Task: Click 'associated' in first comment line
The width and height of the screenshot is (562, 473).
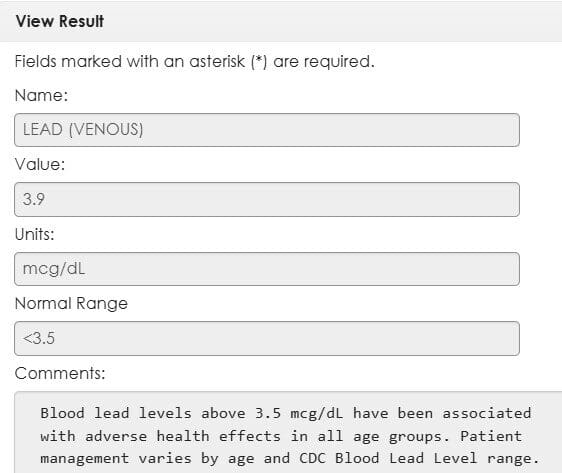Action: click(487, 413)
